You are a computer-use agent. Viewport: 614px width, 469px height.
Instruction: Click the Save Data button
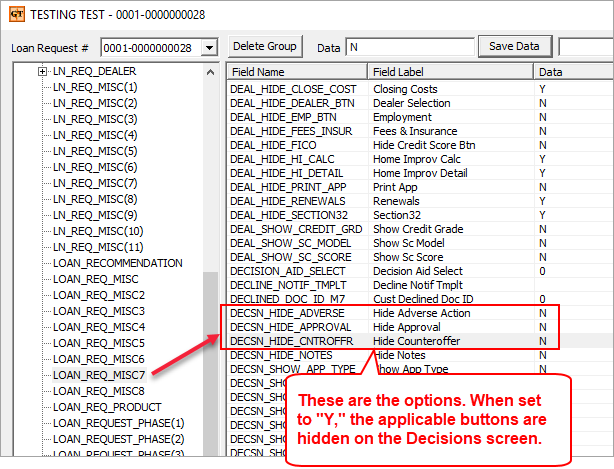tap(514, 46)
